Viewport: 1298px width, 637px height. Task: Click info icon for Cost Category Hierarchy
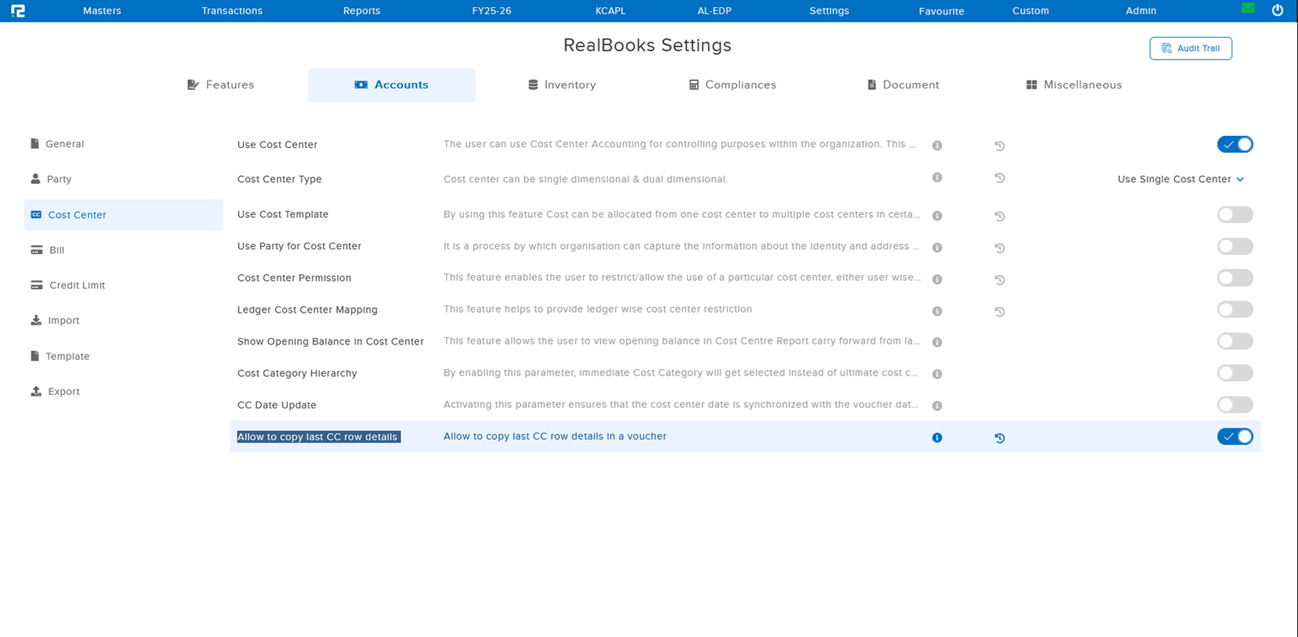tap(937, 374)
